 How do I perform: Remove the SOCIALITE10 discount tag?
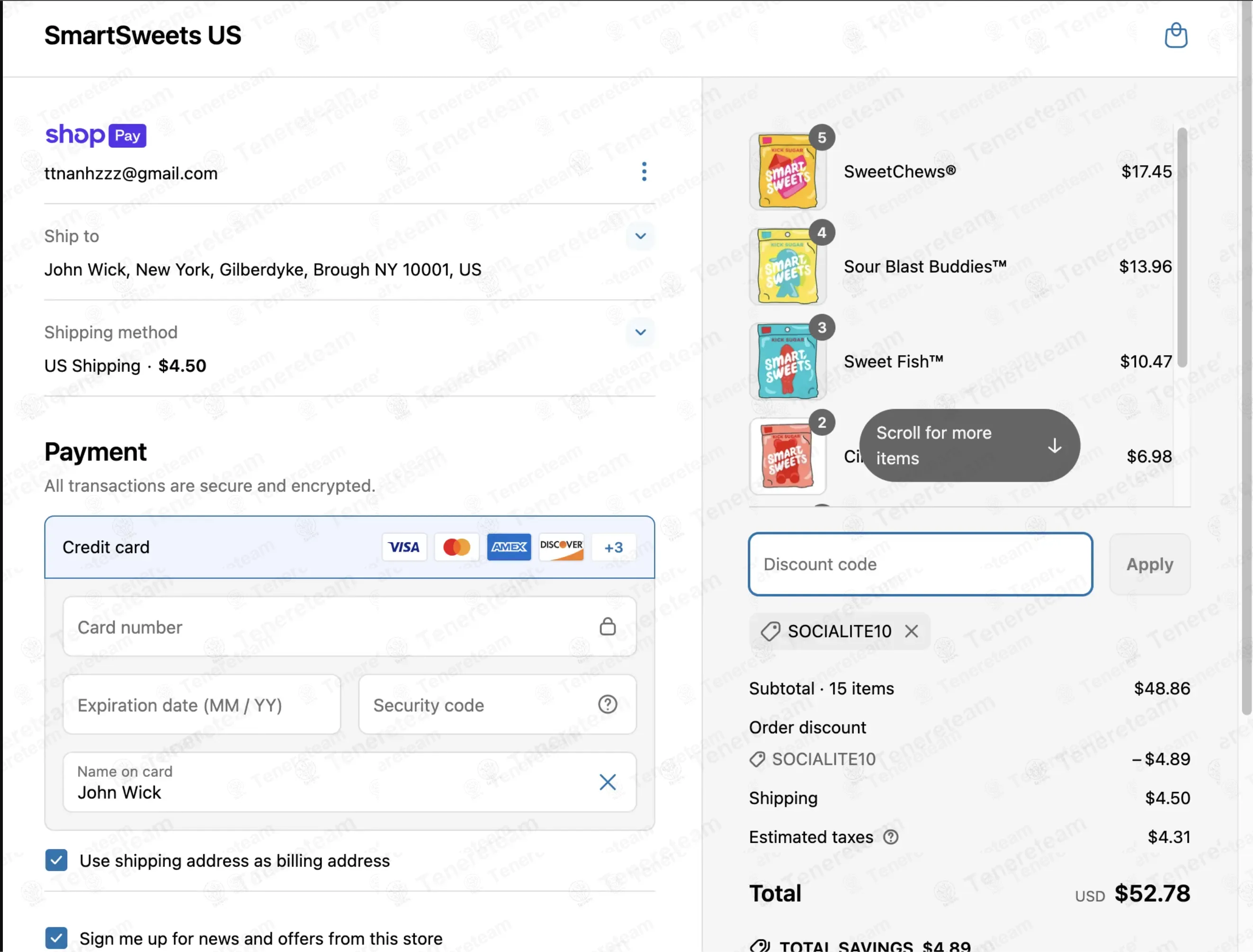[x=911, y=631]
